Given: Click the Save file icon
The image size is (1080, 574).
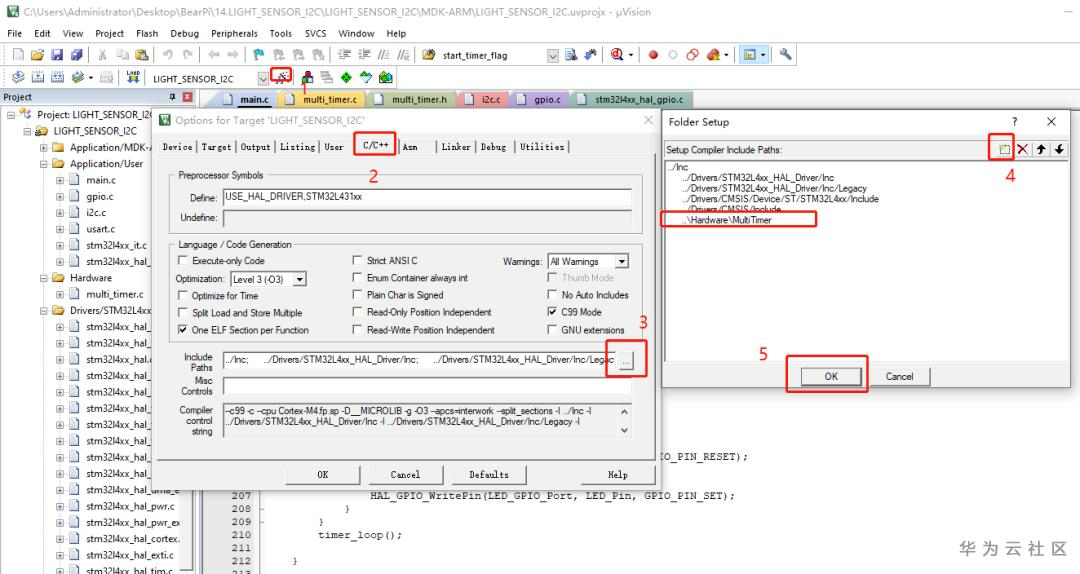Looking at the screenshot, I should tap(56, 54).
